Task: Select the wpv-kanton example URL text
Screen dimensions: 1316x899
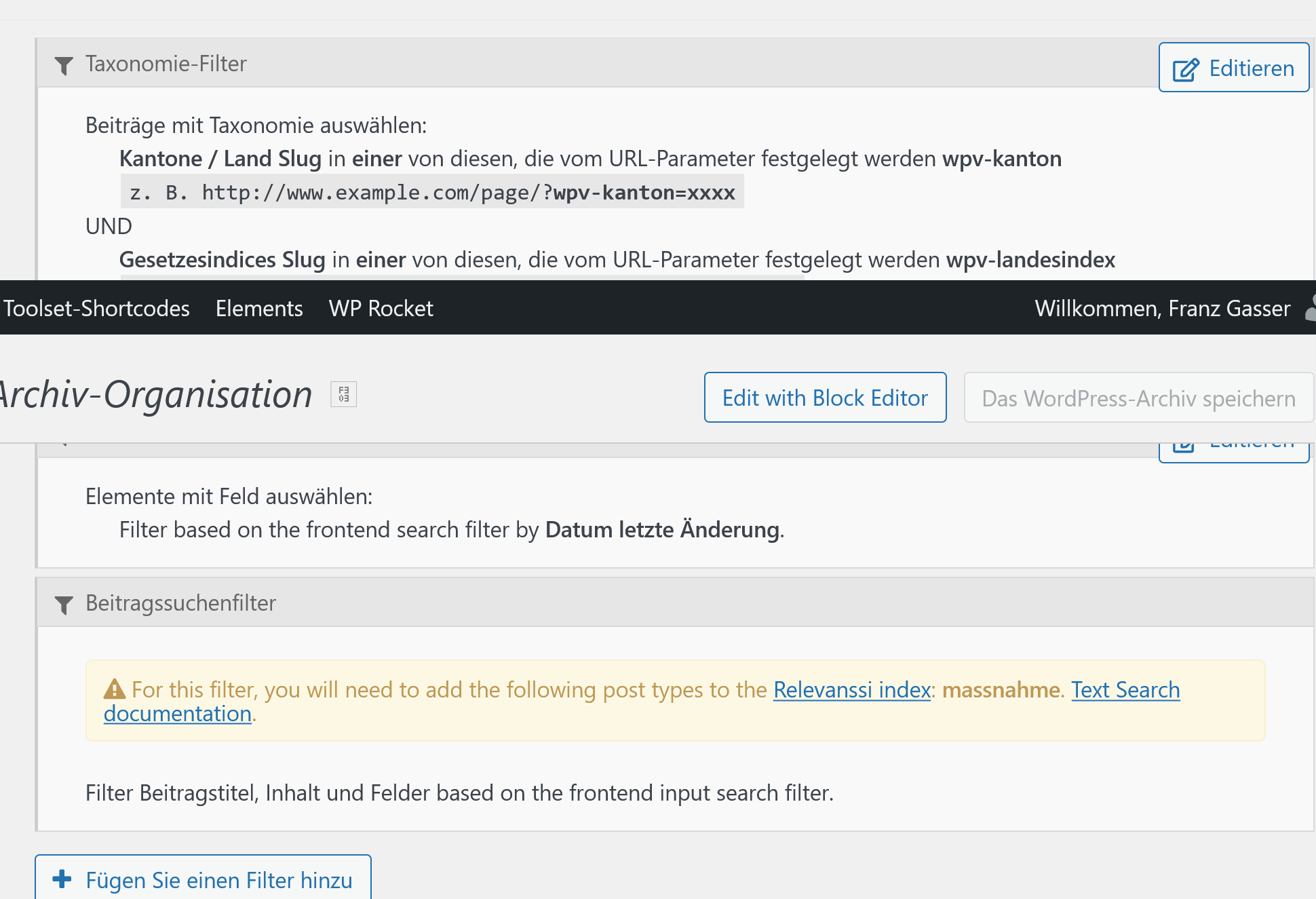Action: coord(432,192)
